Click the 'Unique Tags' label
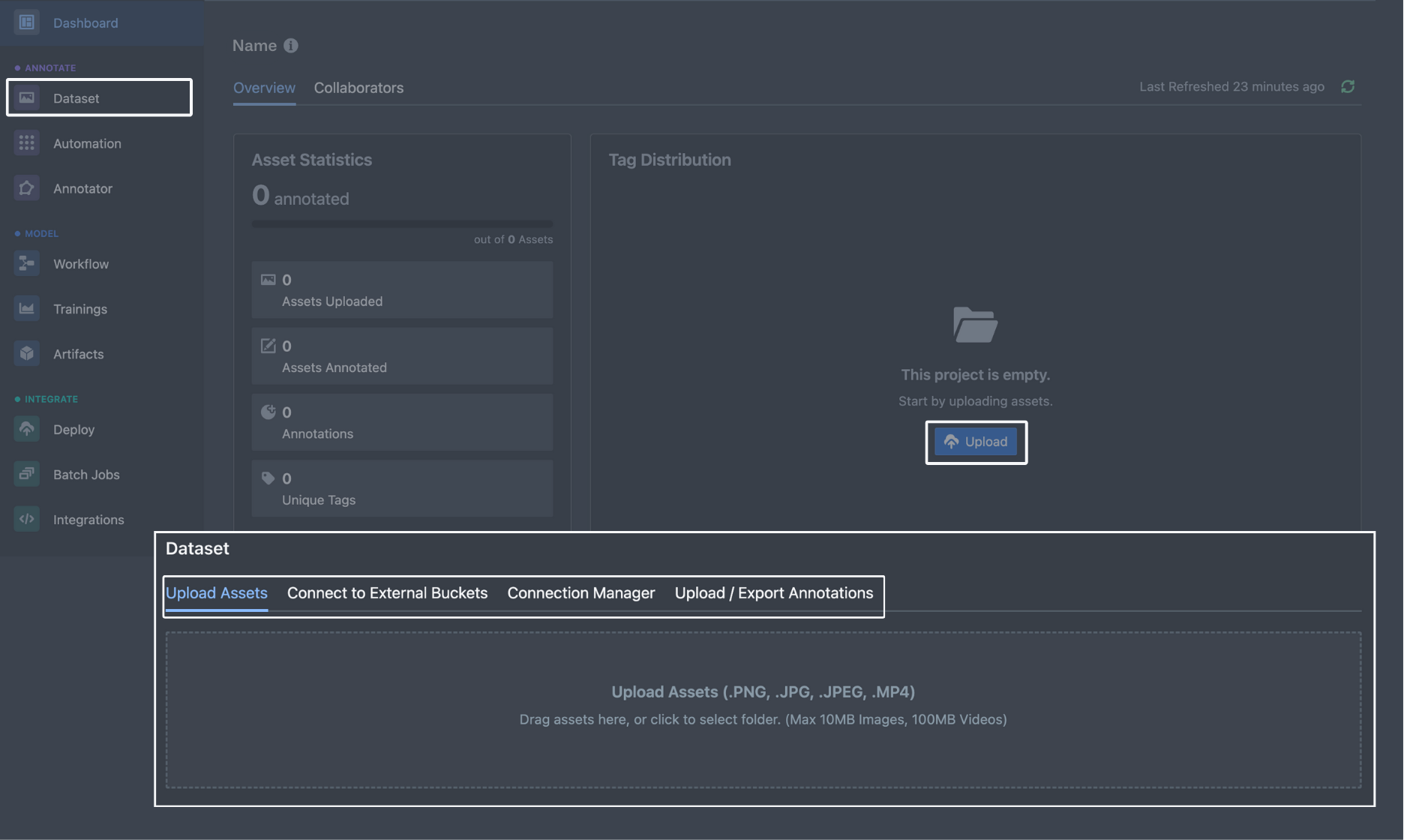The image size is (1404, 840). click(319, 499)
